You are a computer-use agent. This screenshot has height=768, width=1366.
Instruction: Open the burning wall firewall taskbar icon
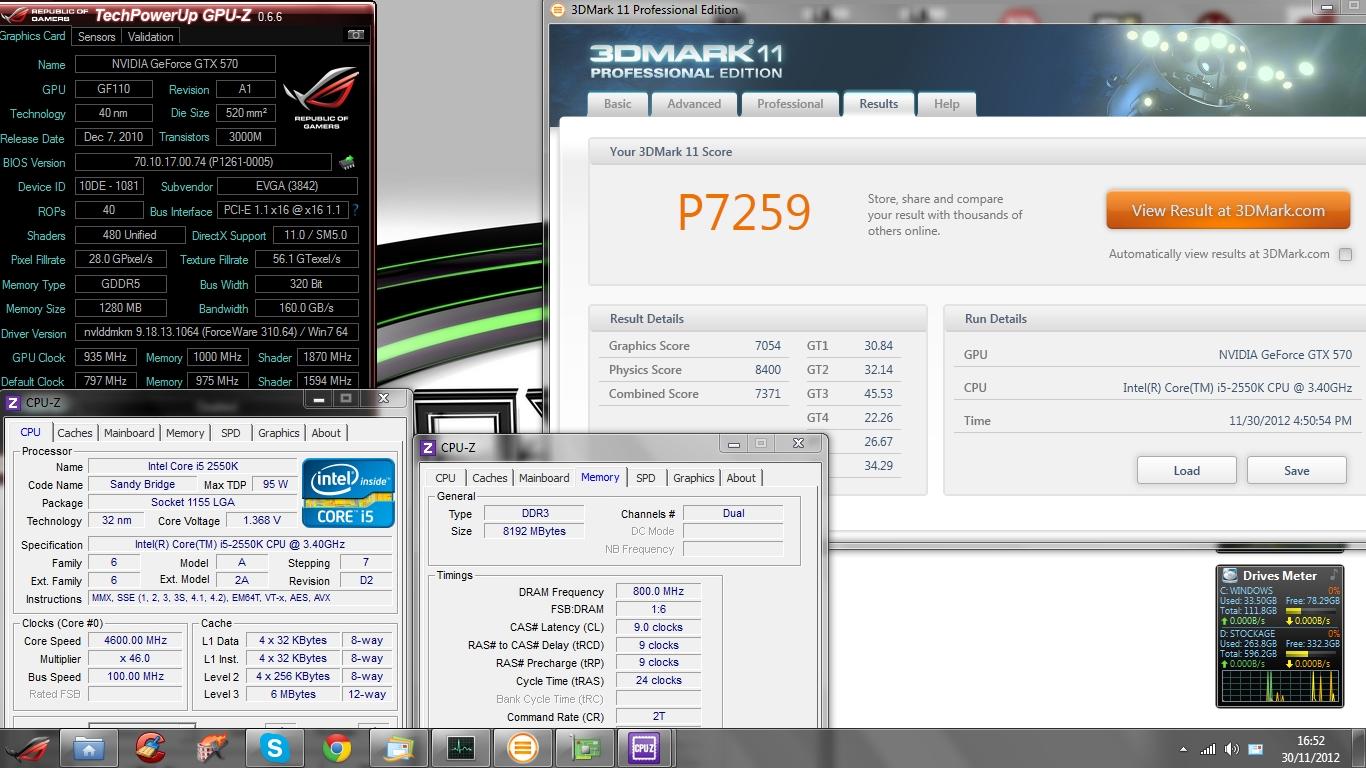click(x=212, y=748)
